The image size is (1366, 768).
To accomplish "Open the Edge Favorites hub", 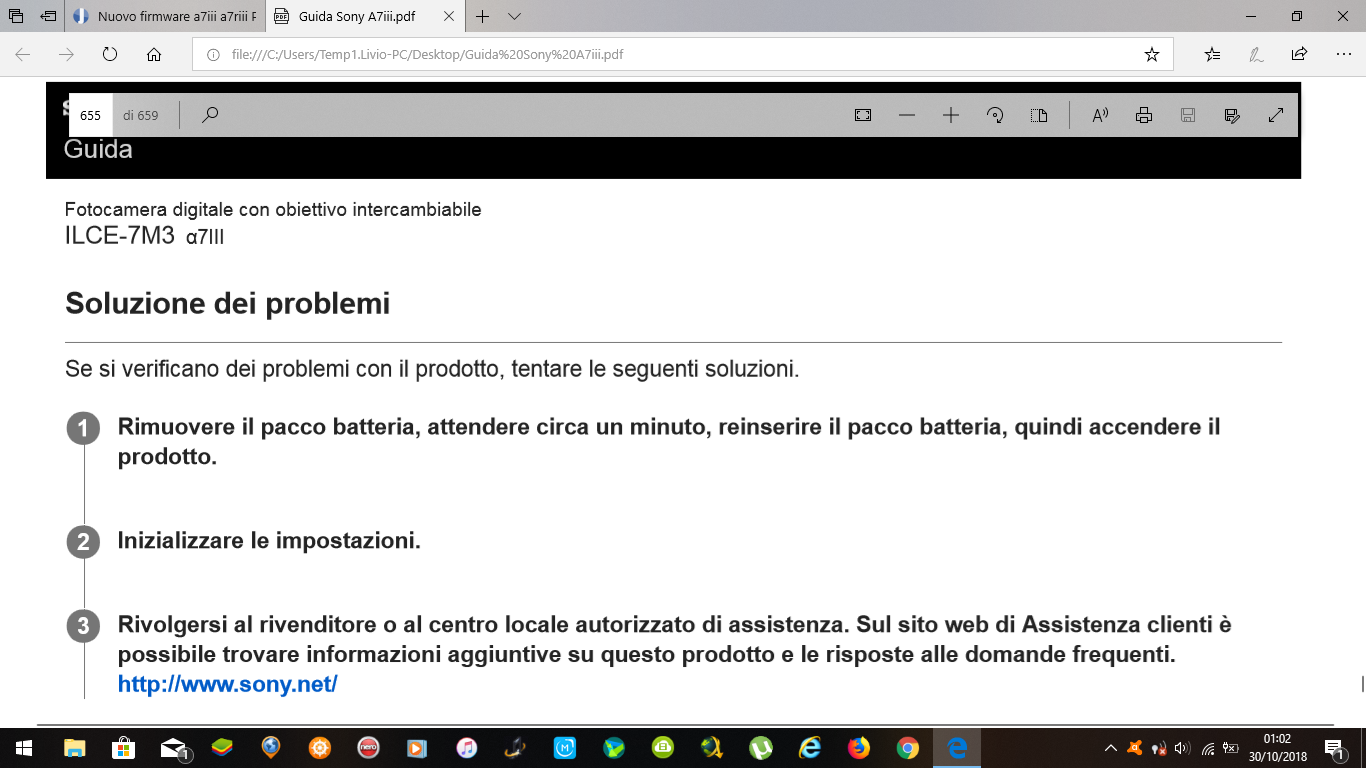I will (x=1212, y=54).
